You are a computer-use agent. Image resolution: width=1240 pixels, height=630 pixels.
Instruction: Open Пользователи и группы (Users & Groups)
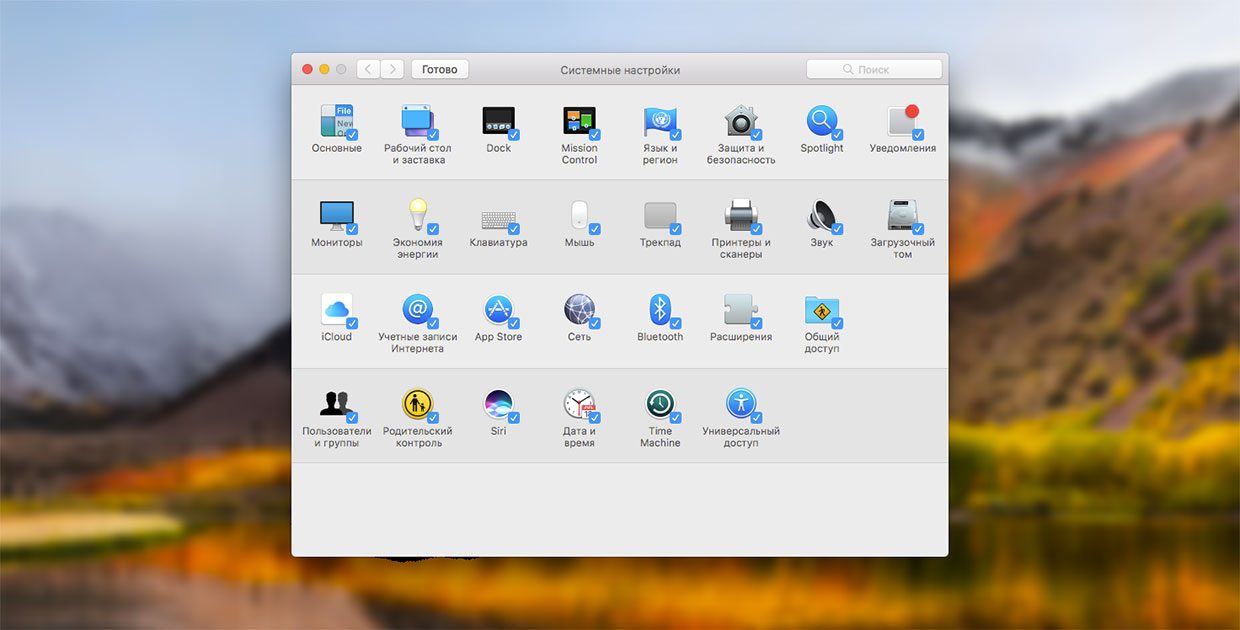[337, 404]
